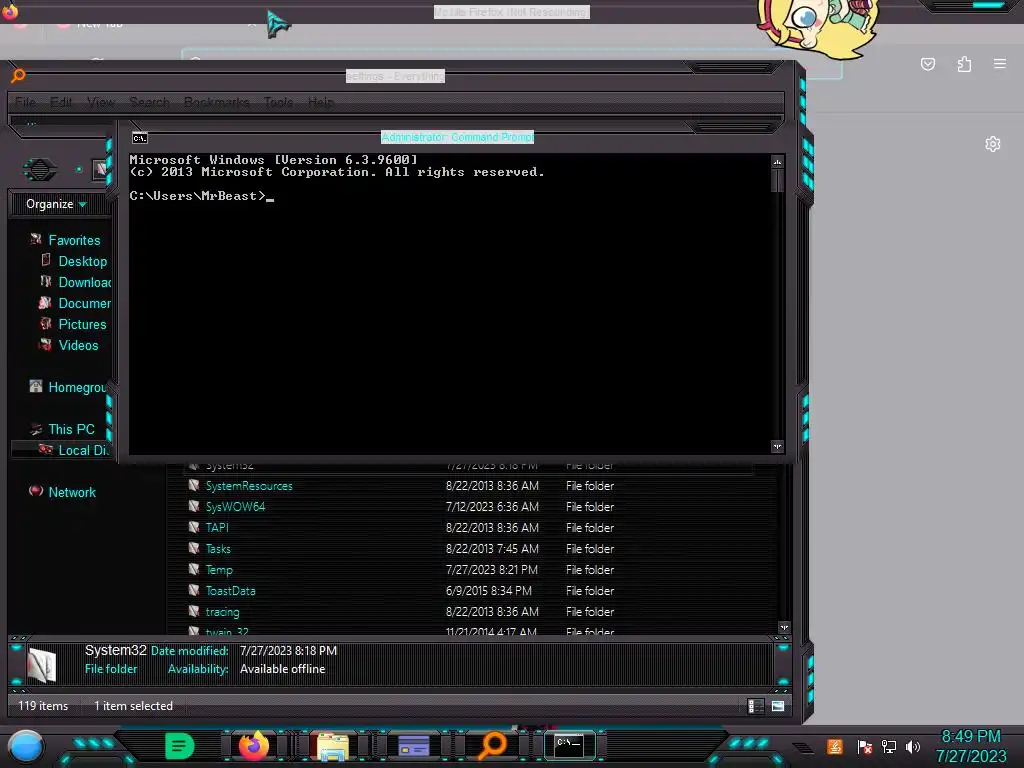Click the taskbar clock 8:49 PM
This screenshot has width=1024, height=768.
(971, 737)
